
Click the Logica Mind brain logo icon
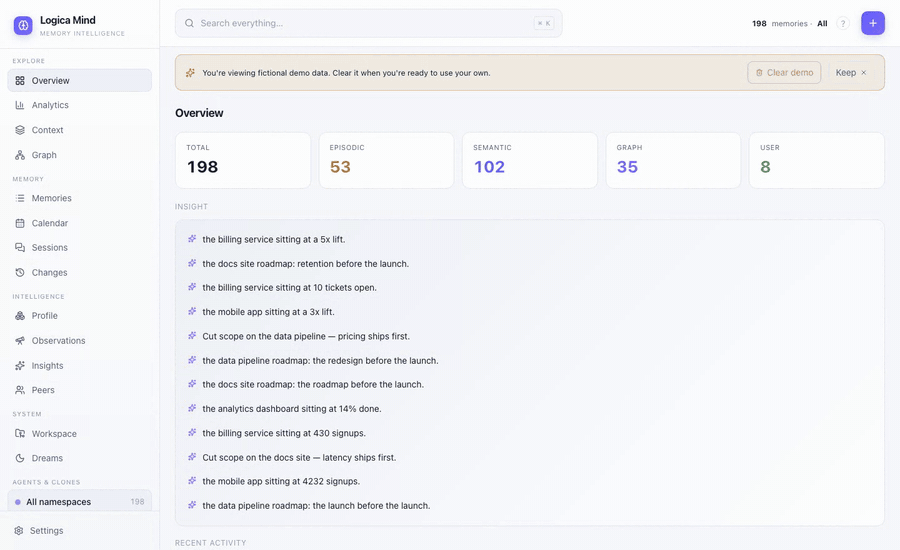coord(23,25)
